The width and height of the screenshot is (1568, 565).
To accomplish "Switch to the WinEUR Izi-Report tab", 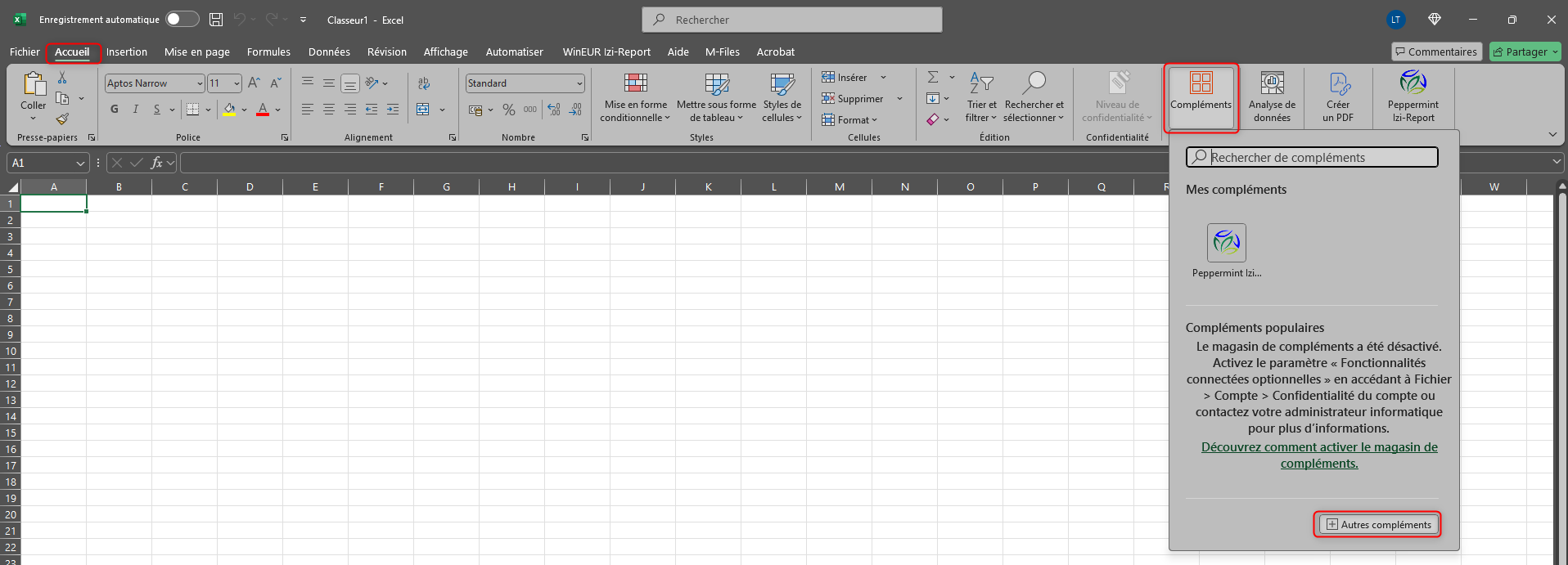I will [606, 52].
